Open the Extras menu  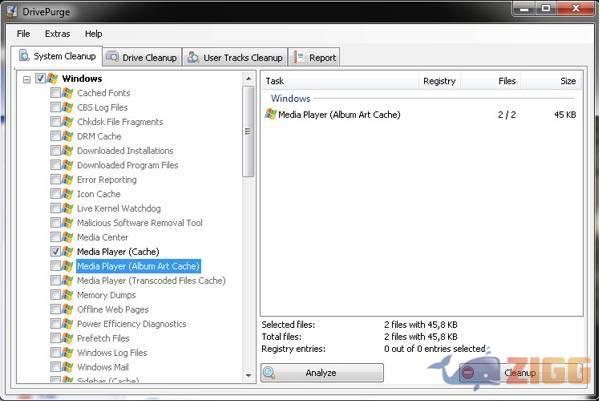57,34
